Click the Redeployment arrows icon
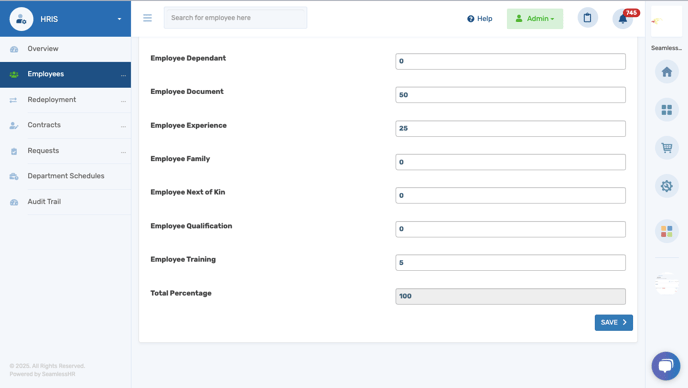688x388 pixels. [13, 100]
